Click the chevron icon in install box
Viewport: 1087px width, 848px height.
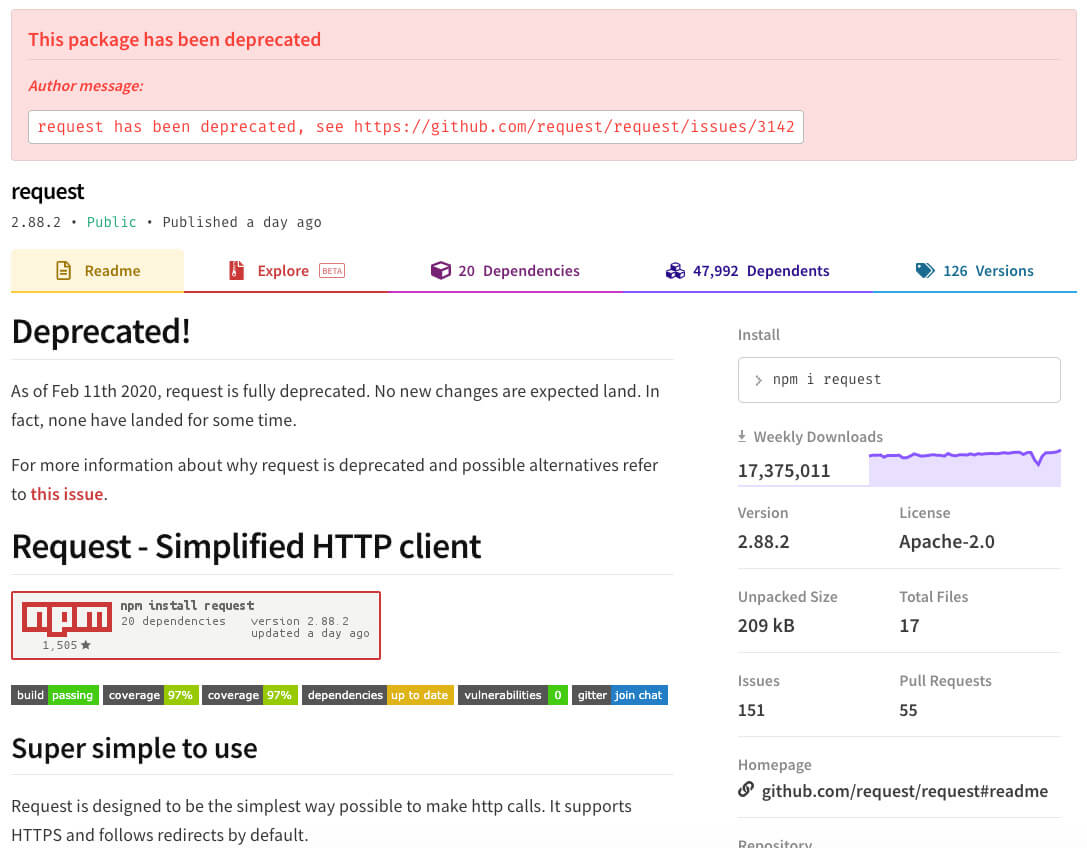point(758,380)
